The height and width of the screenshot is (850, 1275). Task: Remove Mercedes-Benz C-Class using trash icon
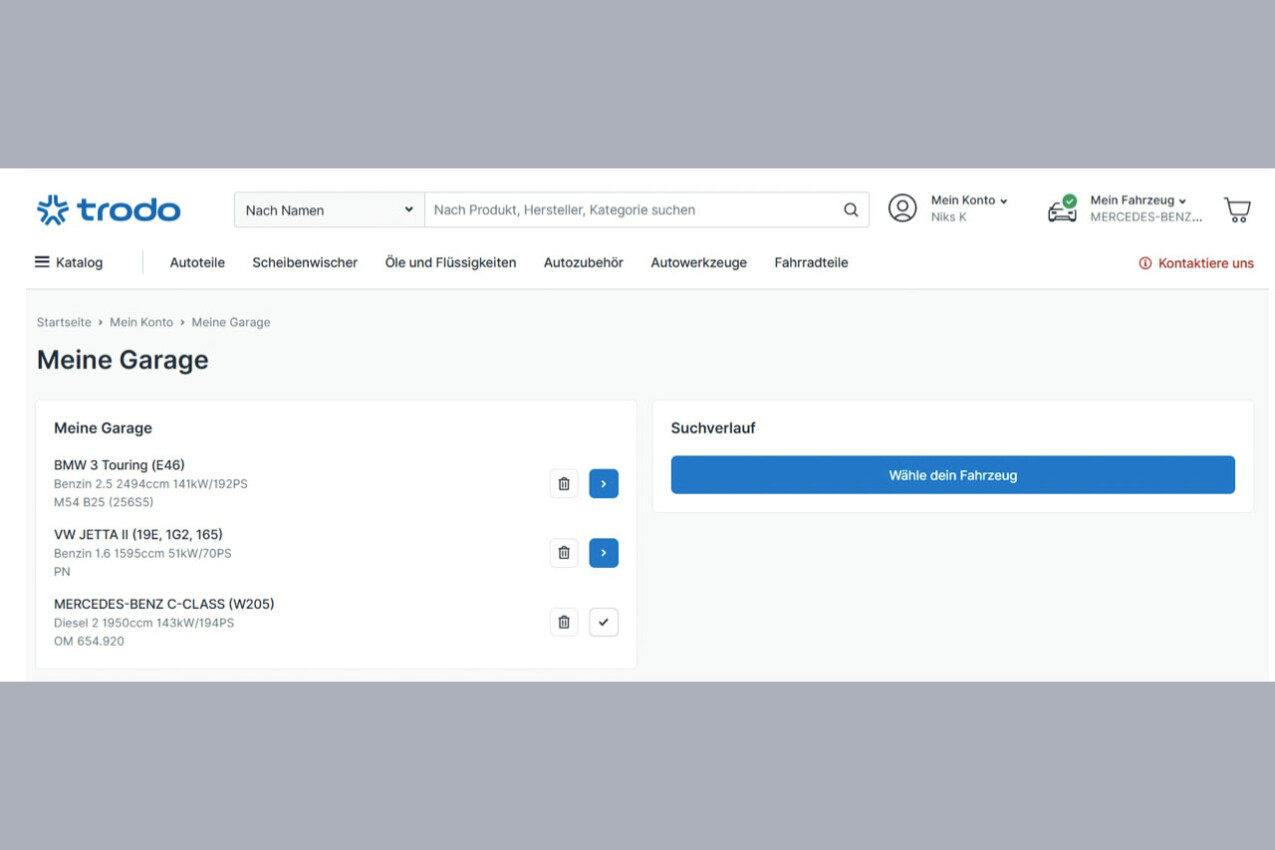click(x=564, y=622)
